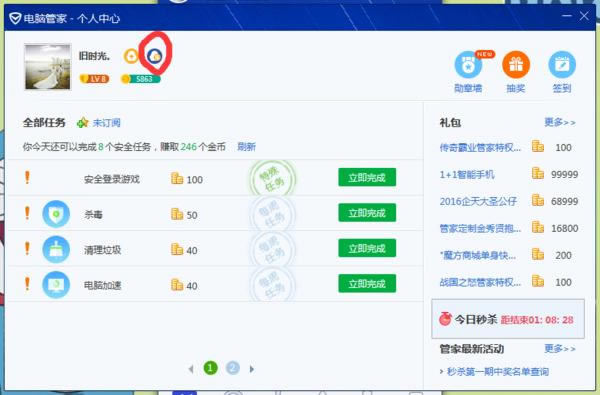
Task: Open 传奇霸业管家特权 gift link
Action: click(x=480, y=147)
